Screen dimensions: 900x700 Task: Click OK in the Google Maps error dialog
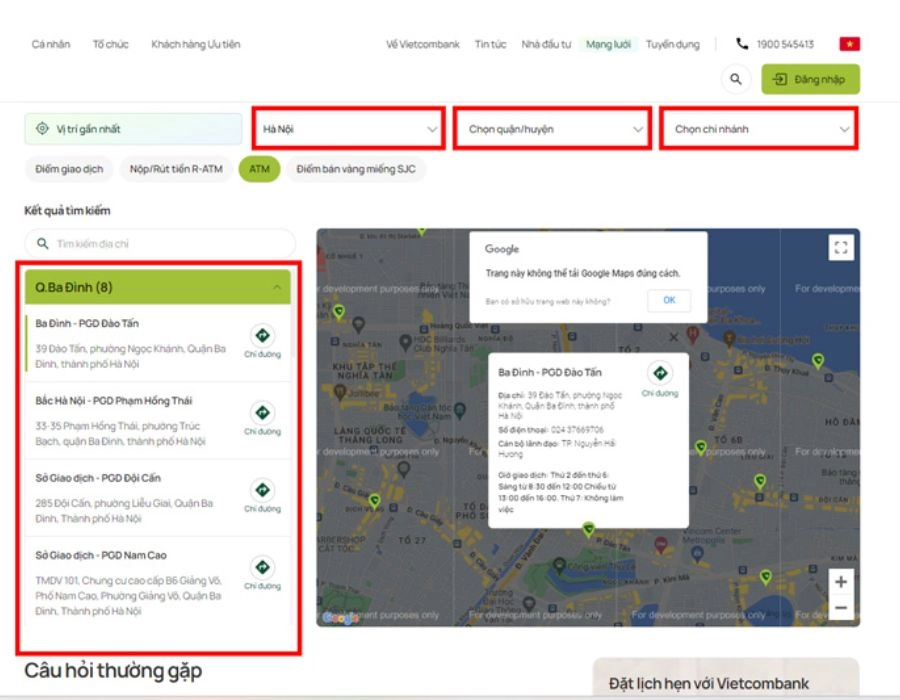(669, 300)
